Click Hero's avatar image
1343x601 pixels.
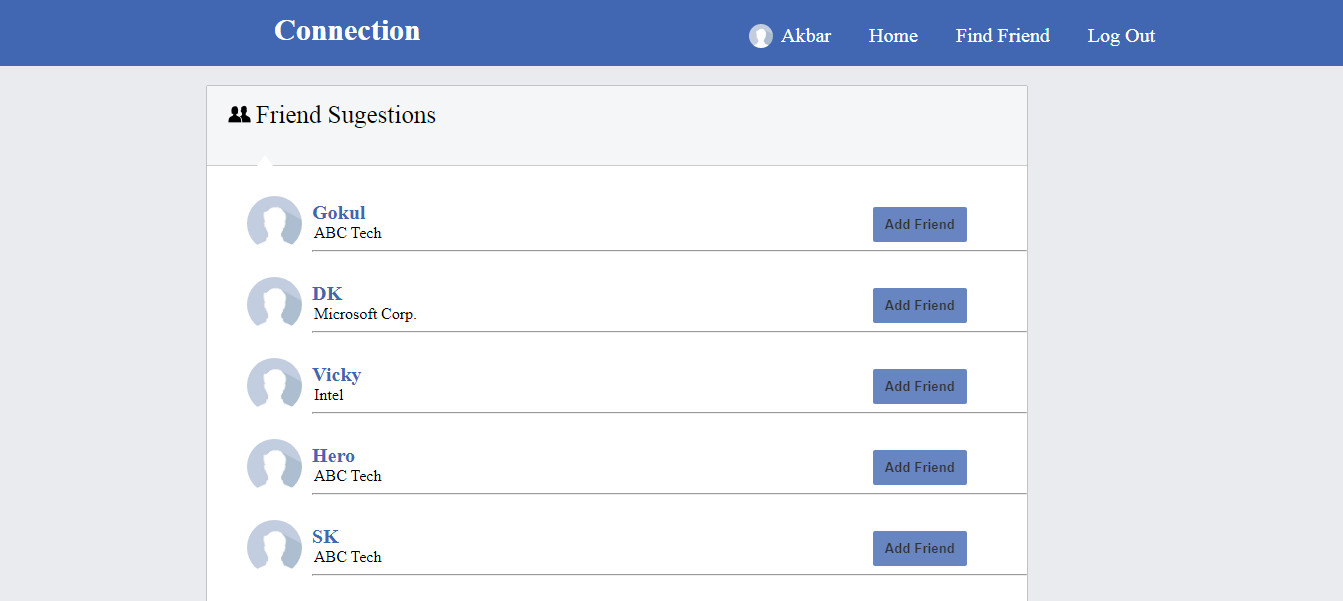(274, 465)
